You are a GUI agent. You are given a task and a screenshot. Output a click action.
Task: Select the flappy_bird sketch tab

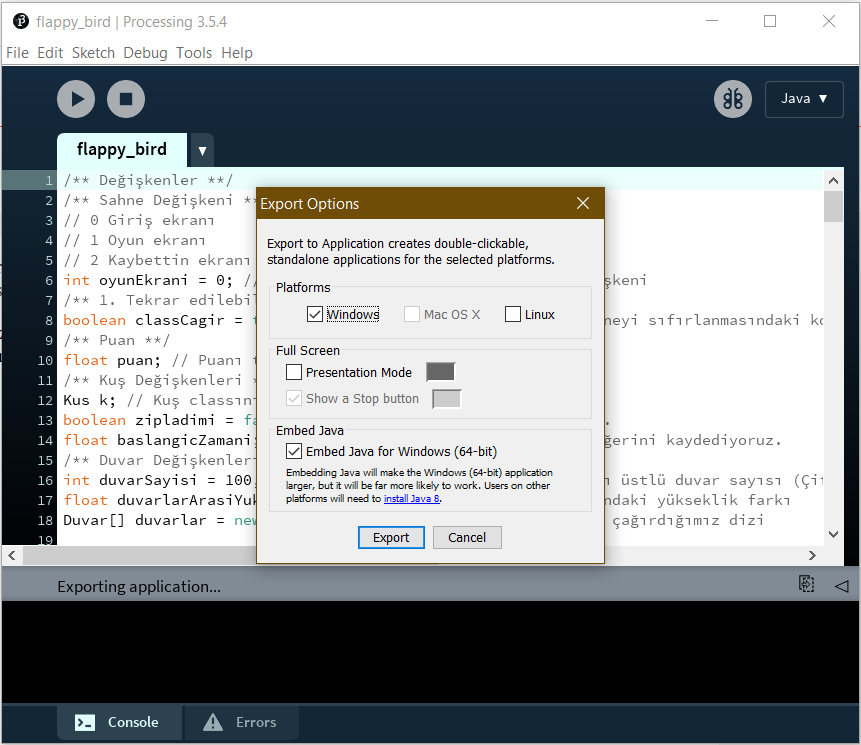click(x=122, y=149)
